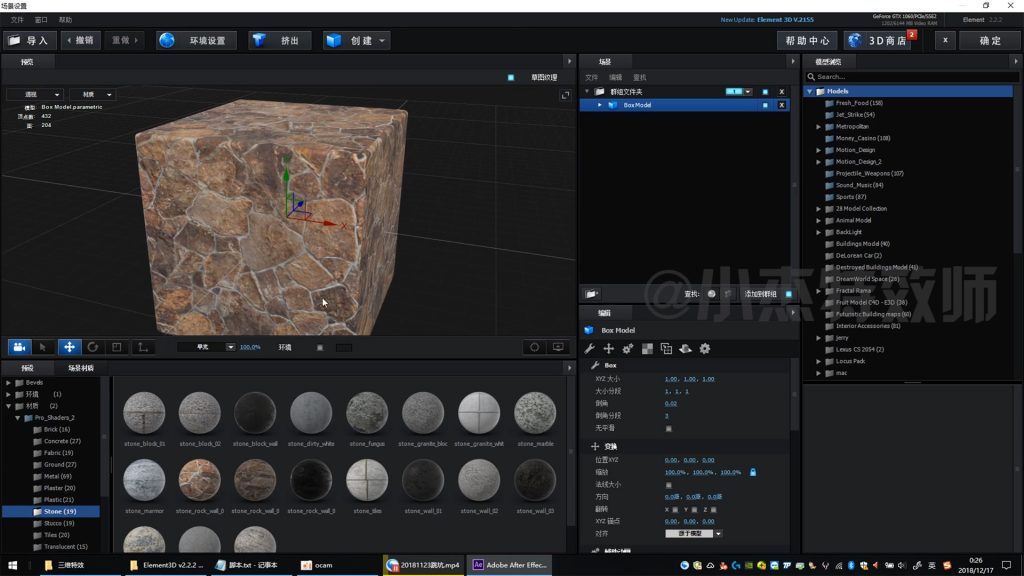This screenshot has width=1024, height=576.
Task: Enable the 法线大小 checkbox
Action: [668, 485]
